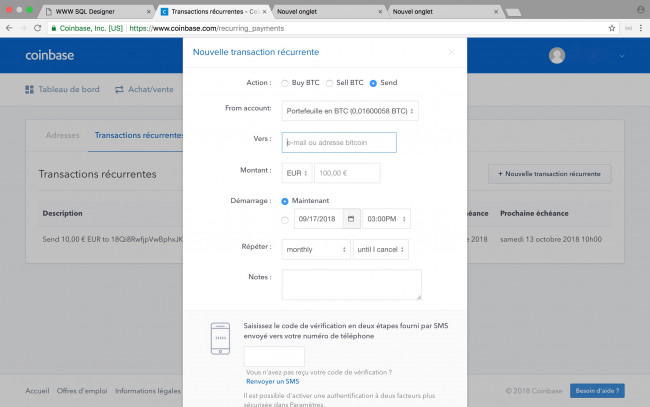Click Renvoyer un SMS link
The image size is (650, 407).
click(x=272, y=381)
